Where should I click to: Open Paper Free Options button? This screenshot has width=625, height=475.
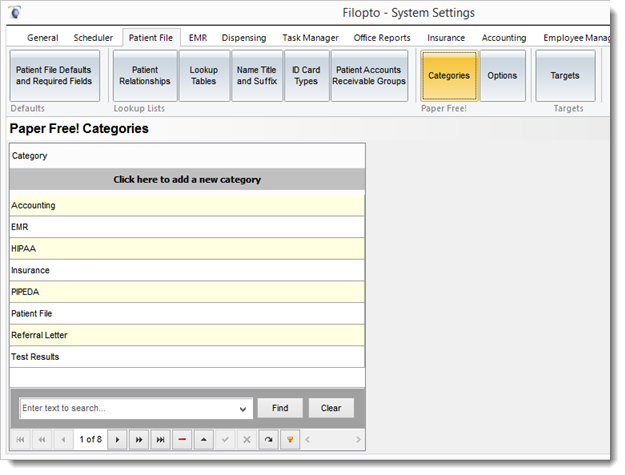(x=502, y=76)
